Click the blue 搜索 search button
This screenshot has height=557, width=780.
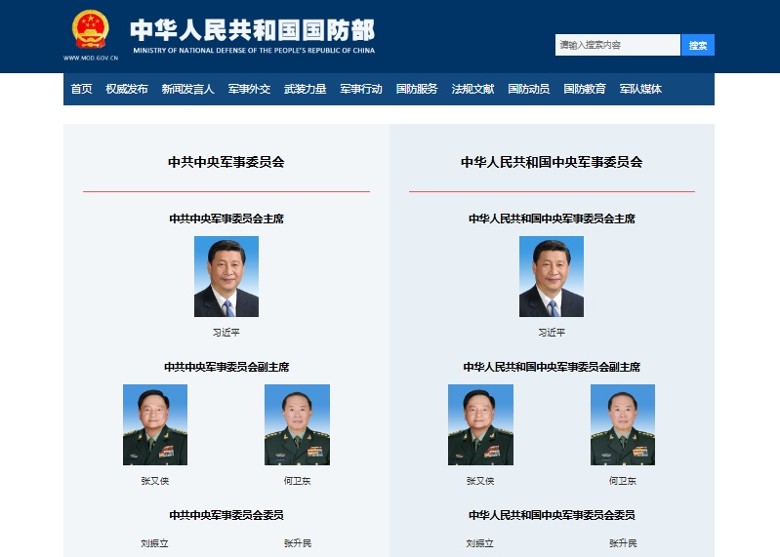click(x=698, y=45)
